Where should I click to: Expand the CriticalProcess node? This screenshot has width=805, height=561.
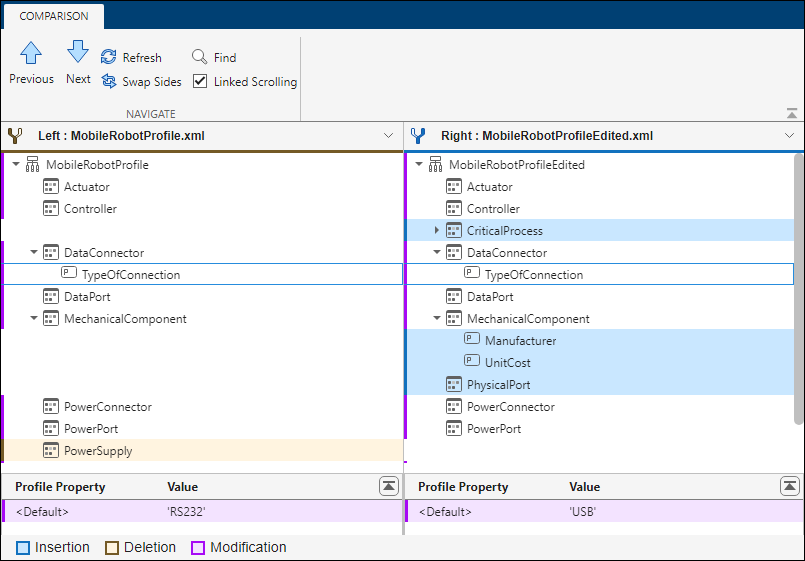pyautogui.click(x=437, y=231)
